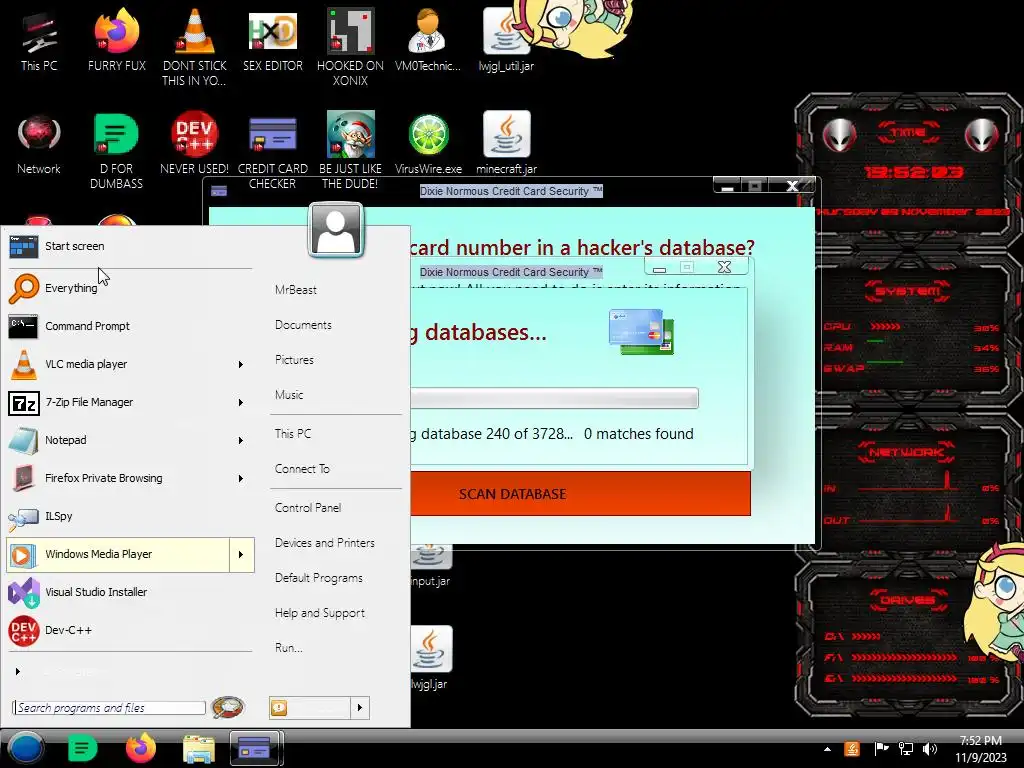Open NEVER USED! Dev-C++ desktop shortcut

(194, 144)
